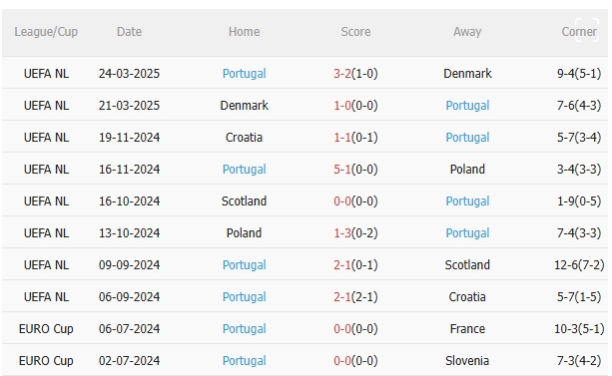612x376 pixels.
Task: Click the Corner column header
Action: (x=579, y=32)
